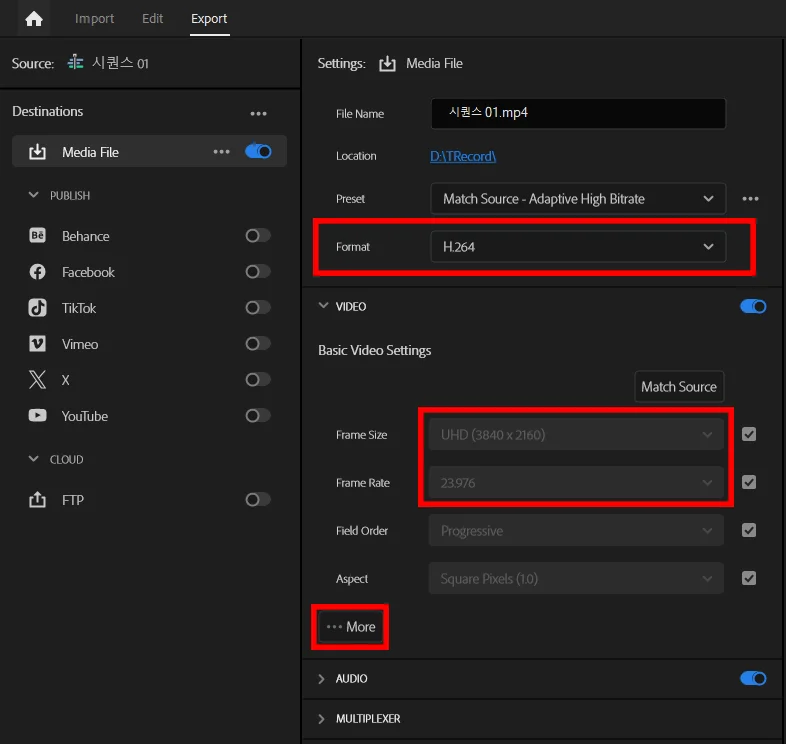Image resolution: width=786 pixels, height=744 pixels.
Task: Click the TikTok icon
Action: 38,307
